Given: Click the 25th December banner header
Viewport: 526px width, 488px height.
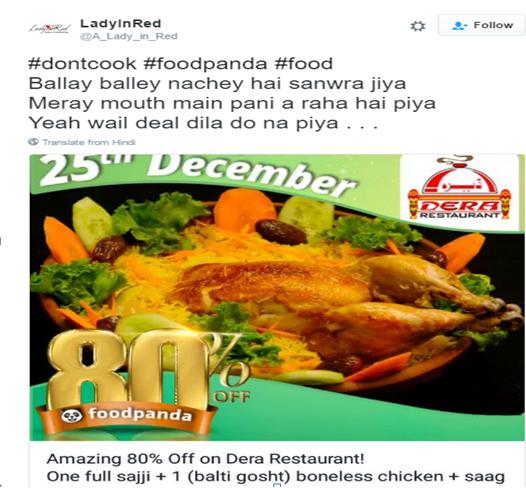Looking at the screenshot, I should (197, 173).
